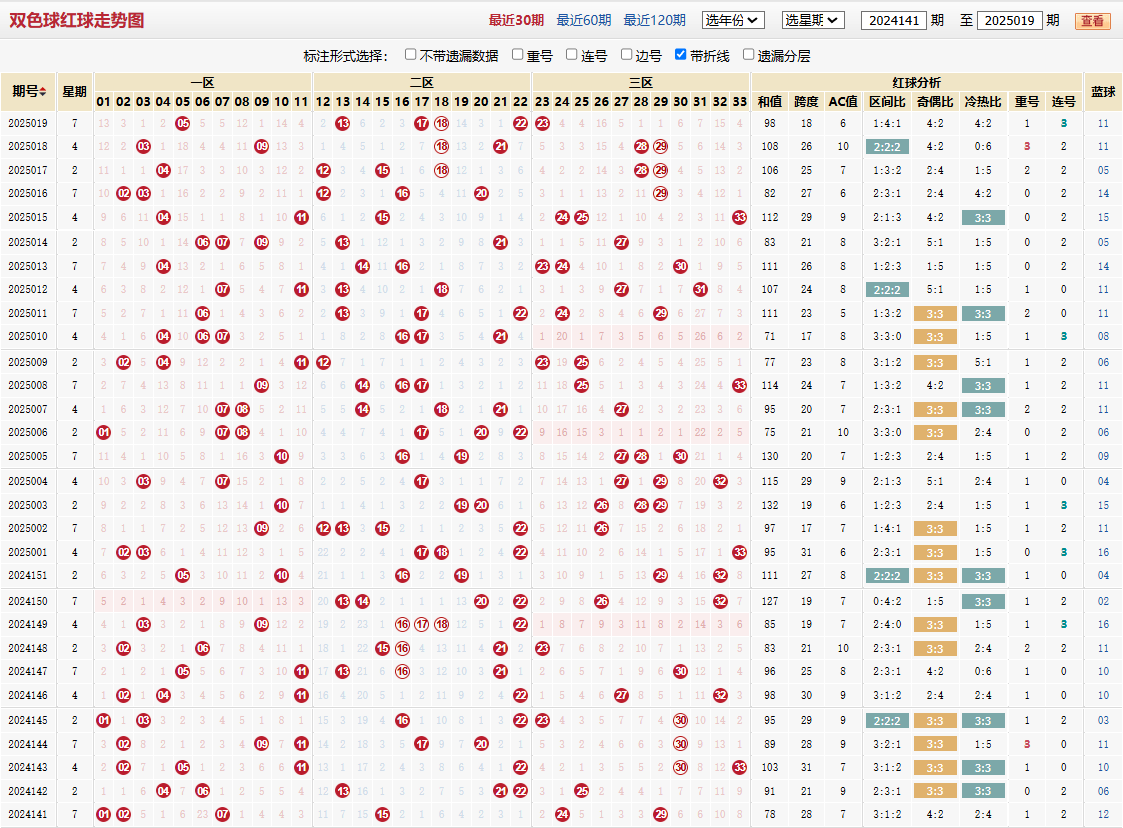Click the start period field 2024141
Image resolution: width=1123 pixels, height=828 pixels.
(893, 21)
